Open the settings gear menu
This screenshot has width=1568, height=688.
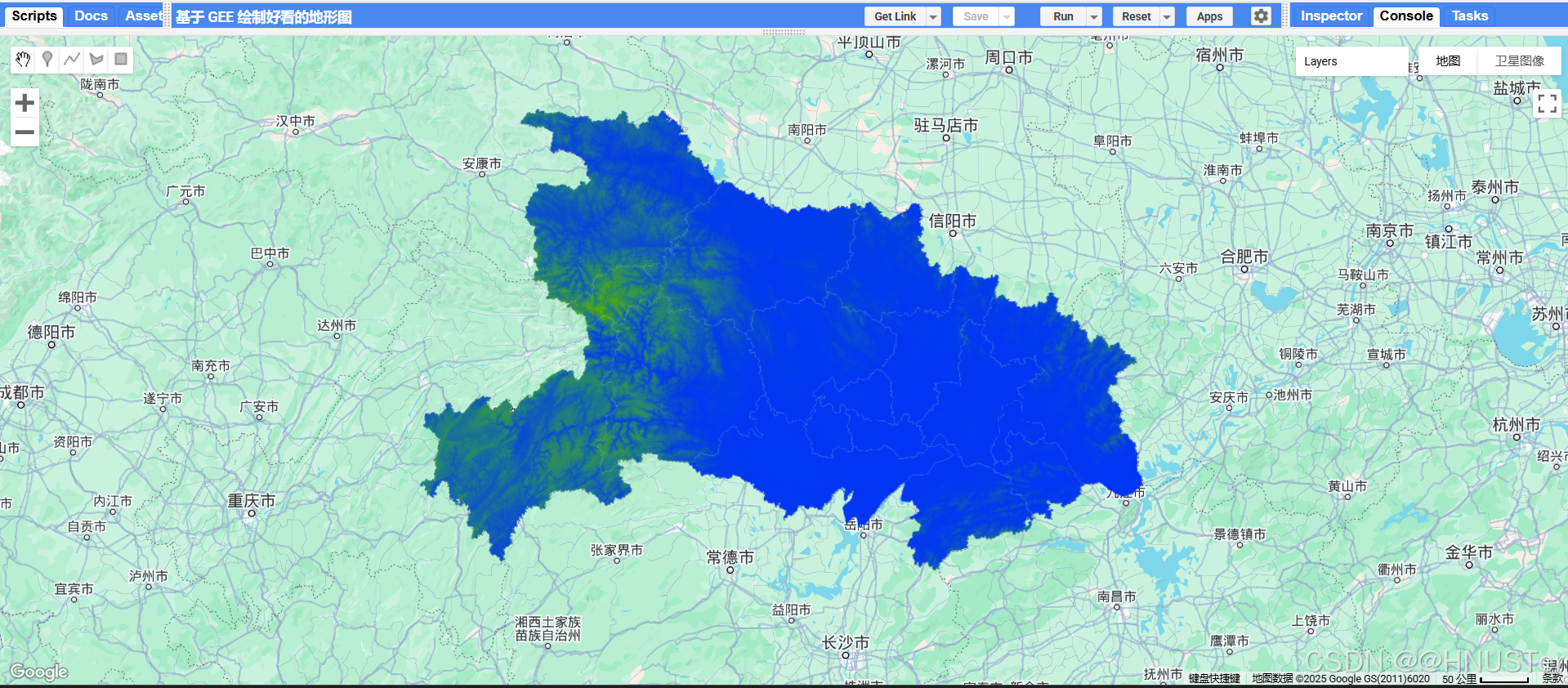coord(1262,16)
